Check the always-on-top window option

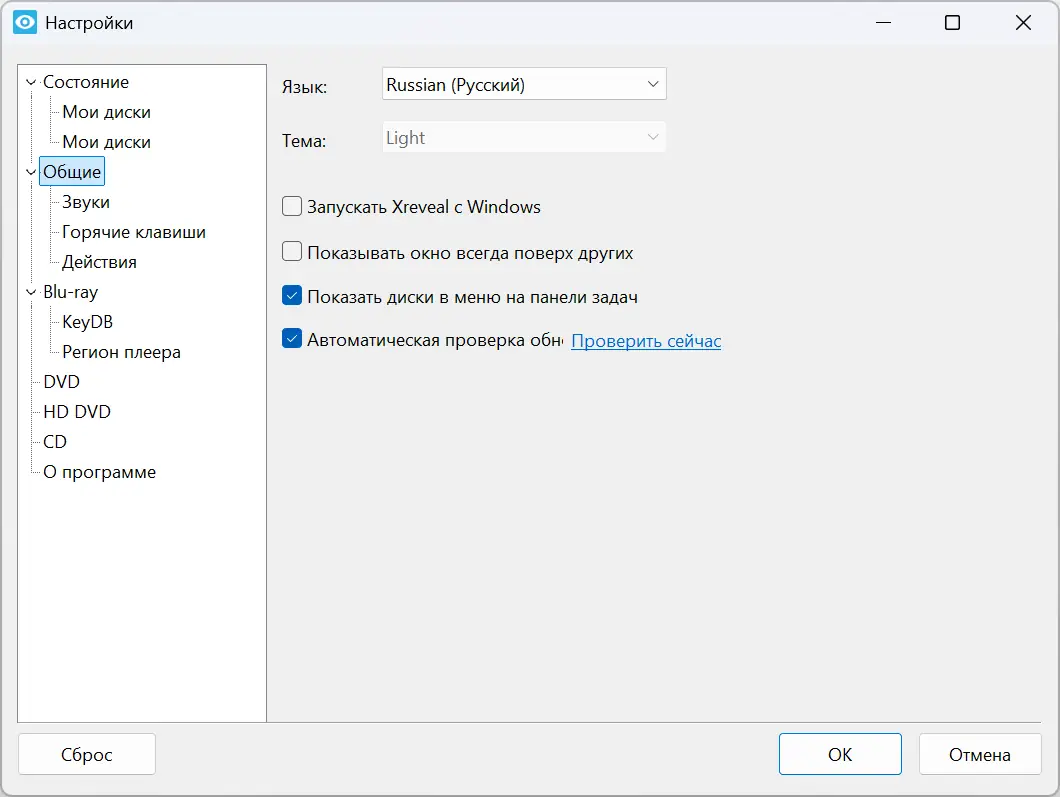pyautogui.click(x=292, y=252)
